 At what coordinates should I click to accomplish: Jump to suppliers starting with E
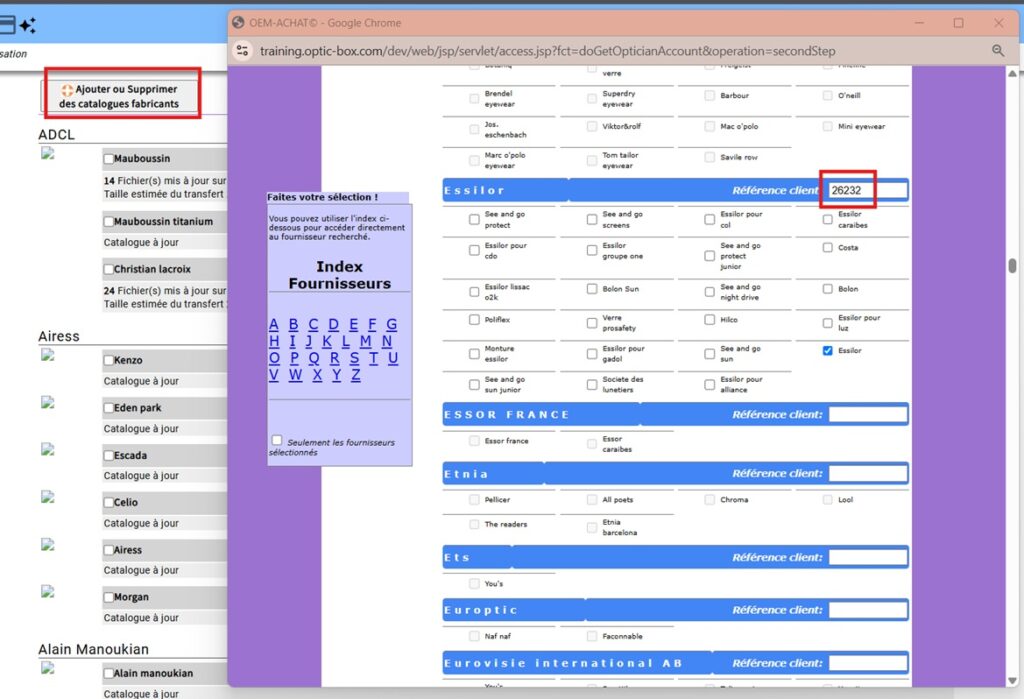point(353,324)
